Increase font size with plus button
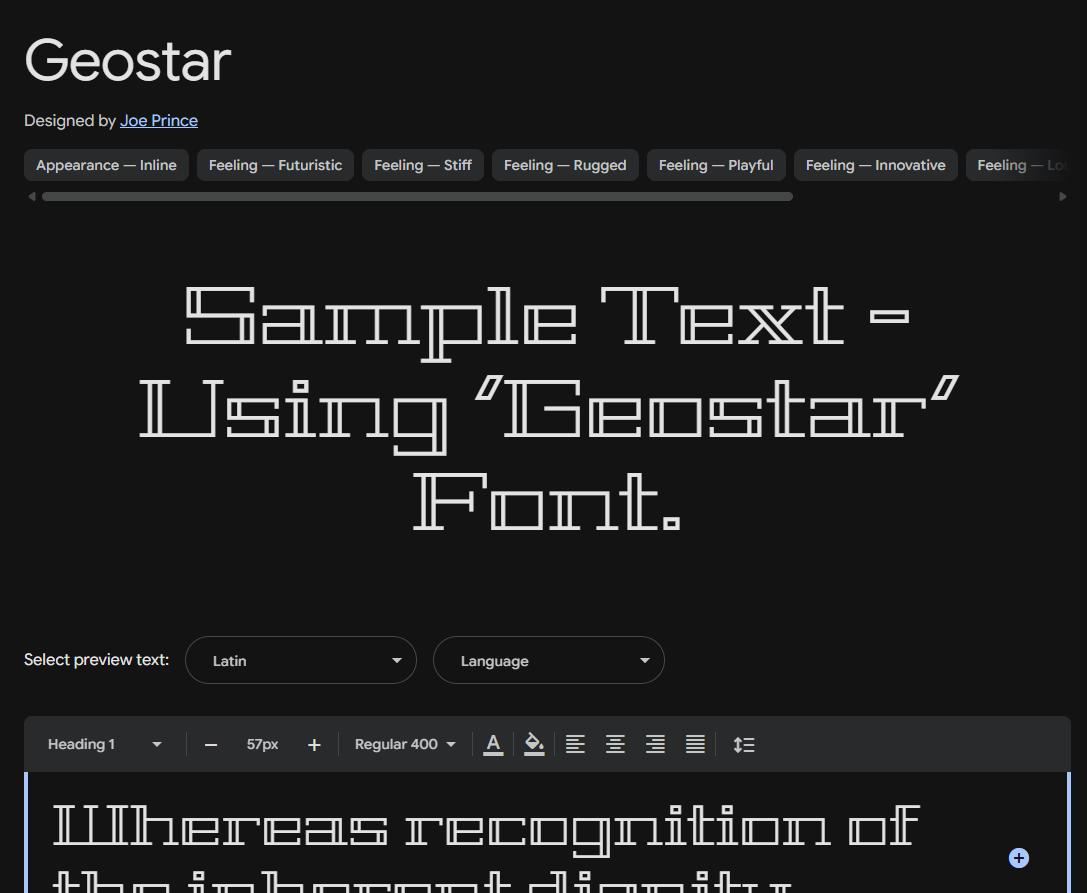This screenshot has height=893, width=1087. point(314,745)
